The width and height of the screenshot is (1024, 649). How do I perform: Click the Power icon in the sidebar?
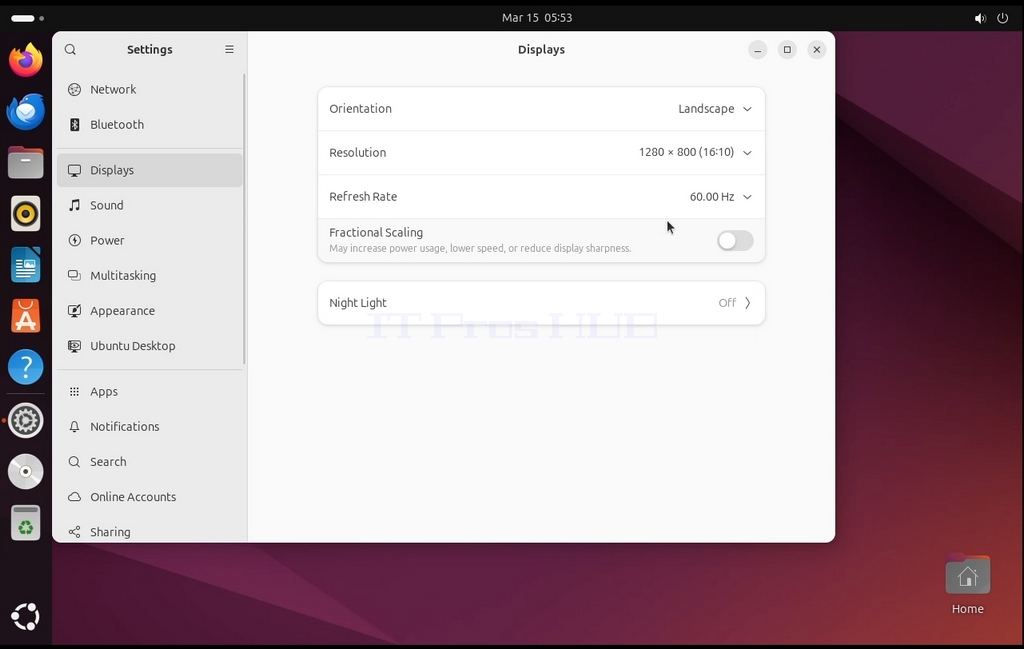point(74,240)
